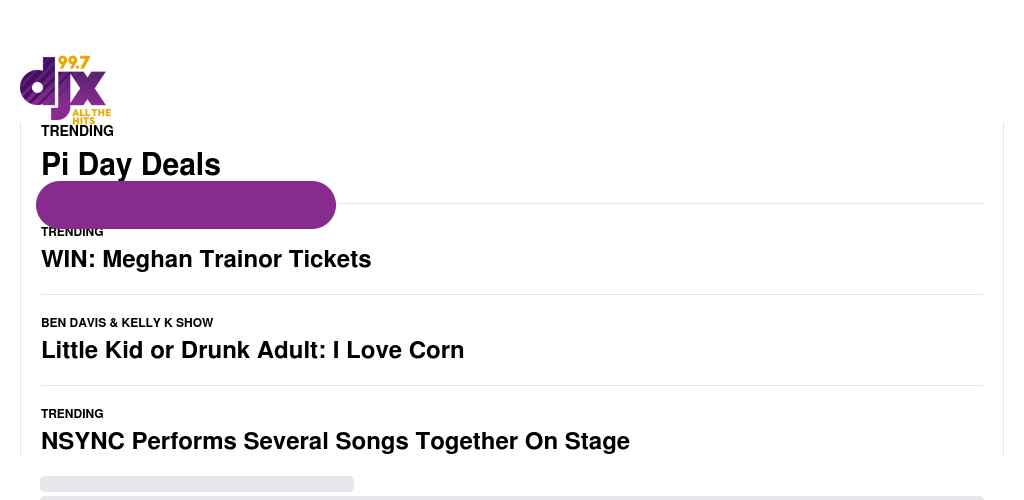Open Ben Davis & Kelly K Show category

click(127, 322)
